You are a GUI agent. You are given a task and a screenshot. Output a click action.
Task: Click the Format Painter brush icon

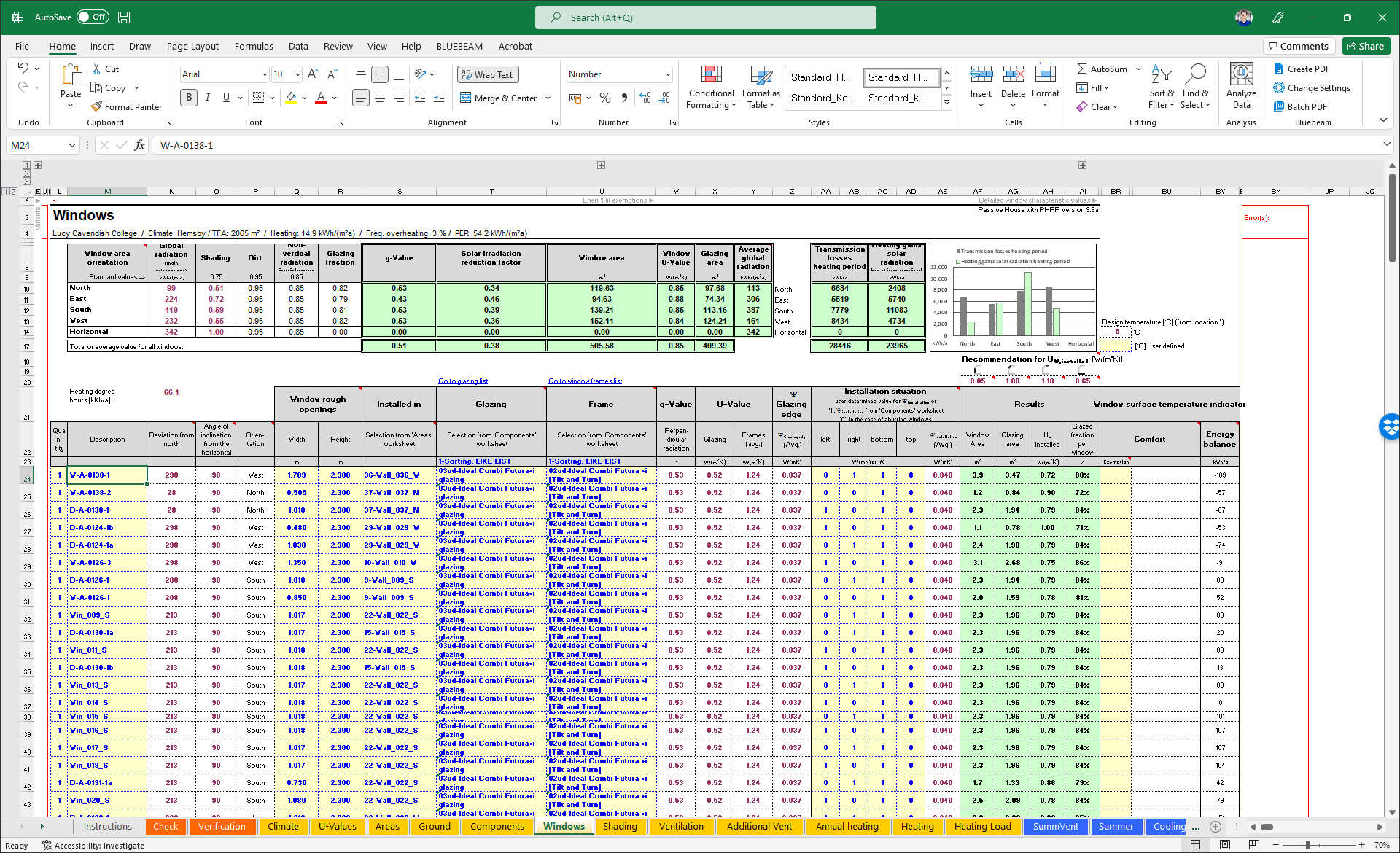(96, 106)
